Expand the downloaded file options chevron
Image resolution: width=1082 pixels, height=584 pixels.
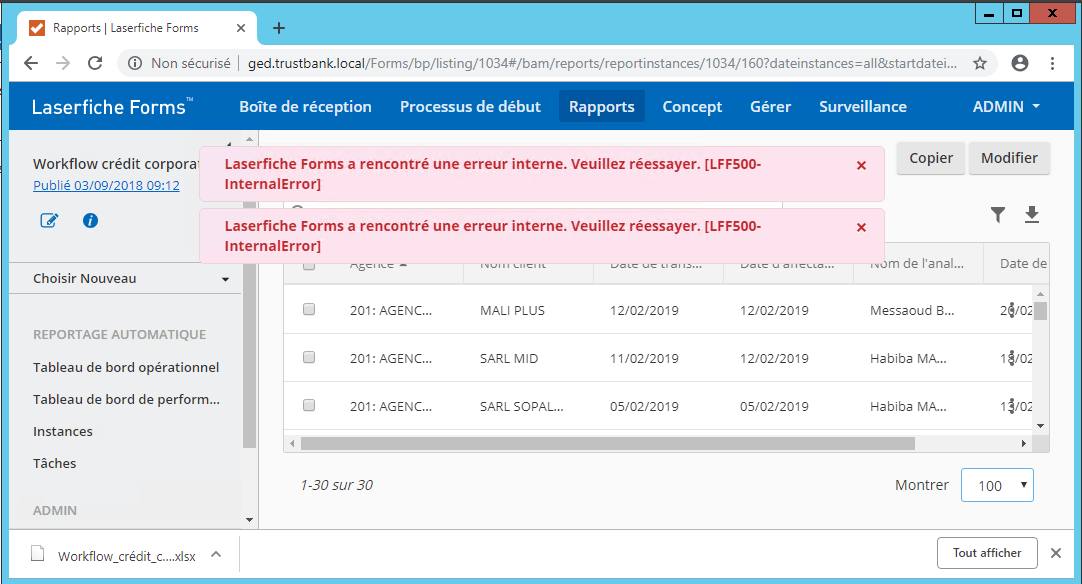216,554
